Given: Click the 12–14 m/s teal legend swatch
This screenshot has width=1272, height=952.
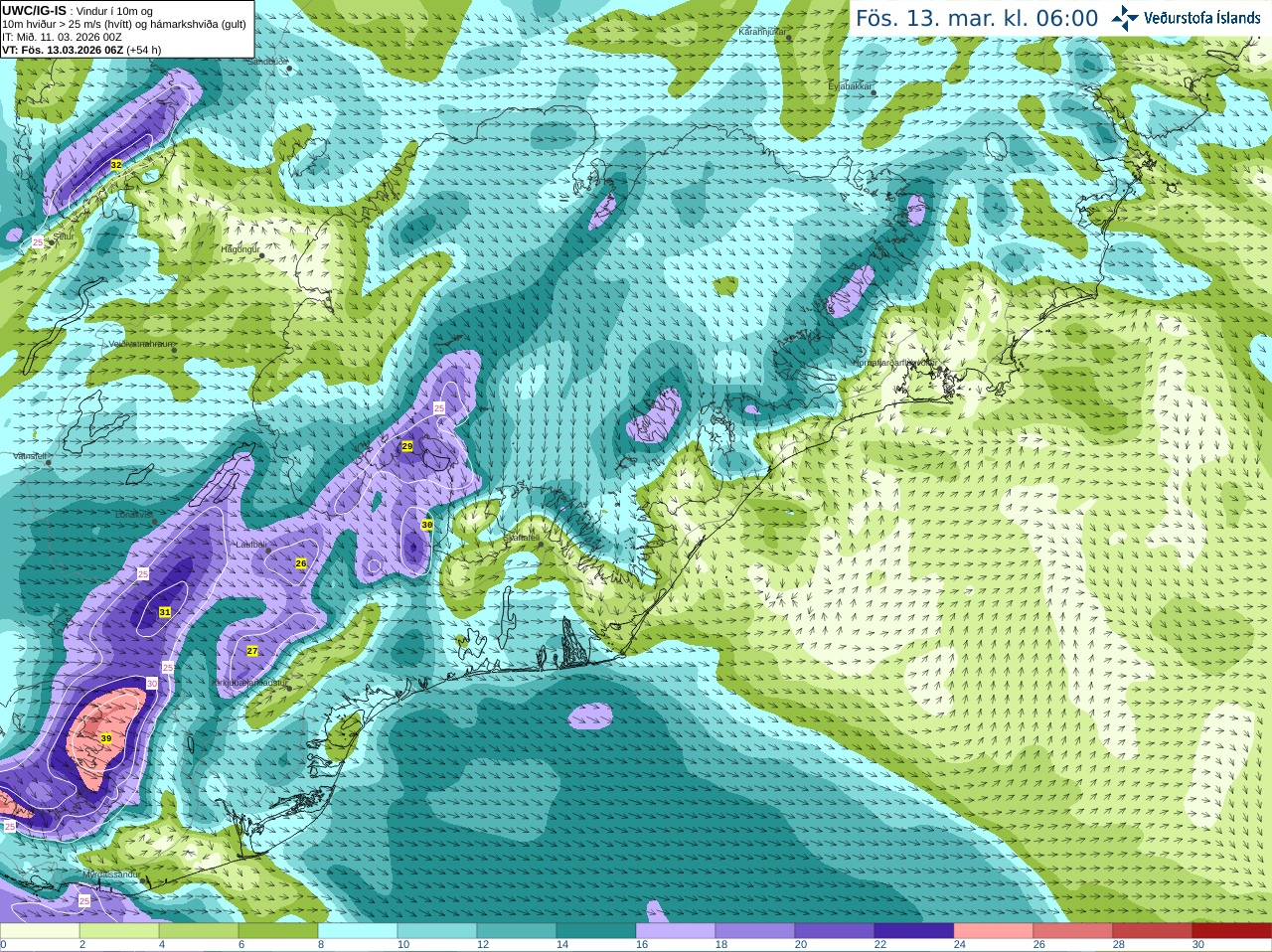Looking at the screenshot, I should (517, 930).
